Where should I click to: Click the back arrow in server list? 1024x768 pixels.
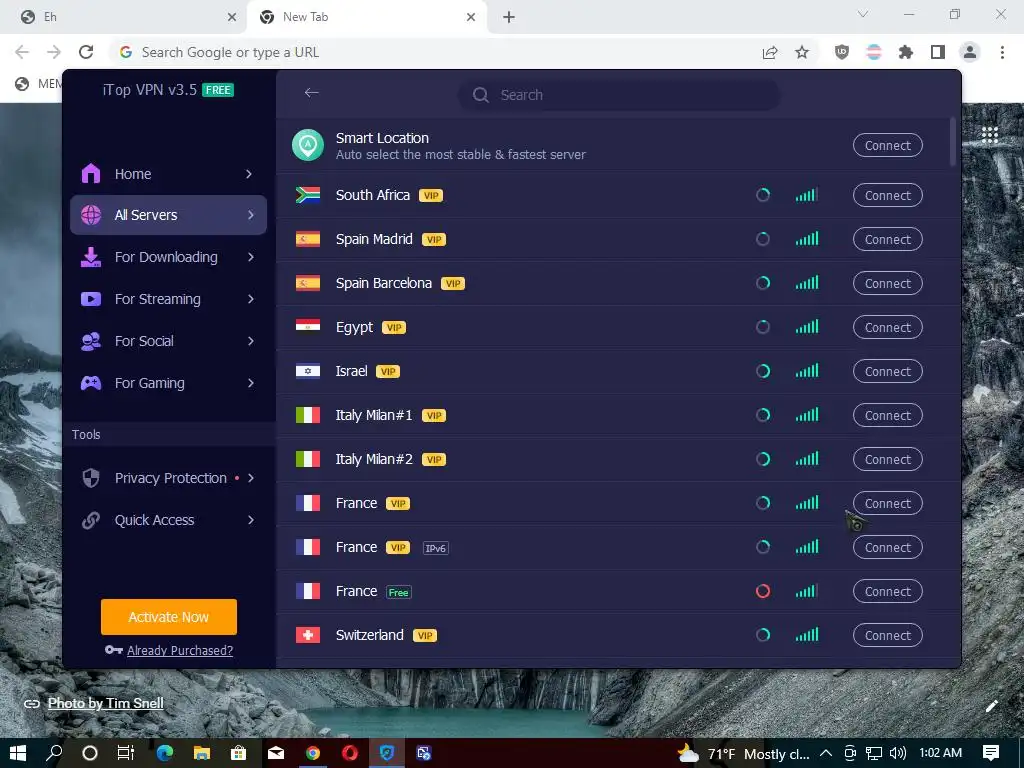[312, 93]
